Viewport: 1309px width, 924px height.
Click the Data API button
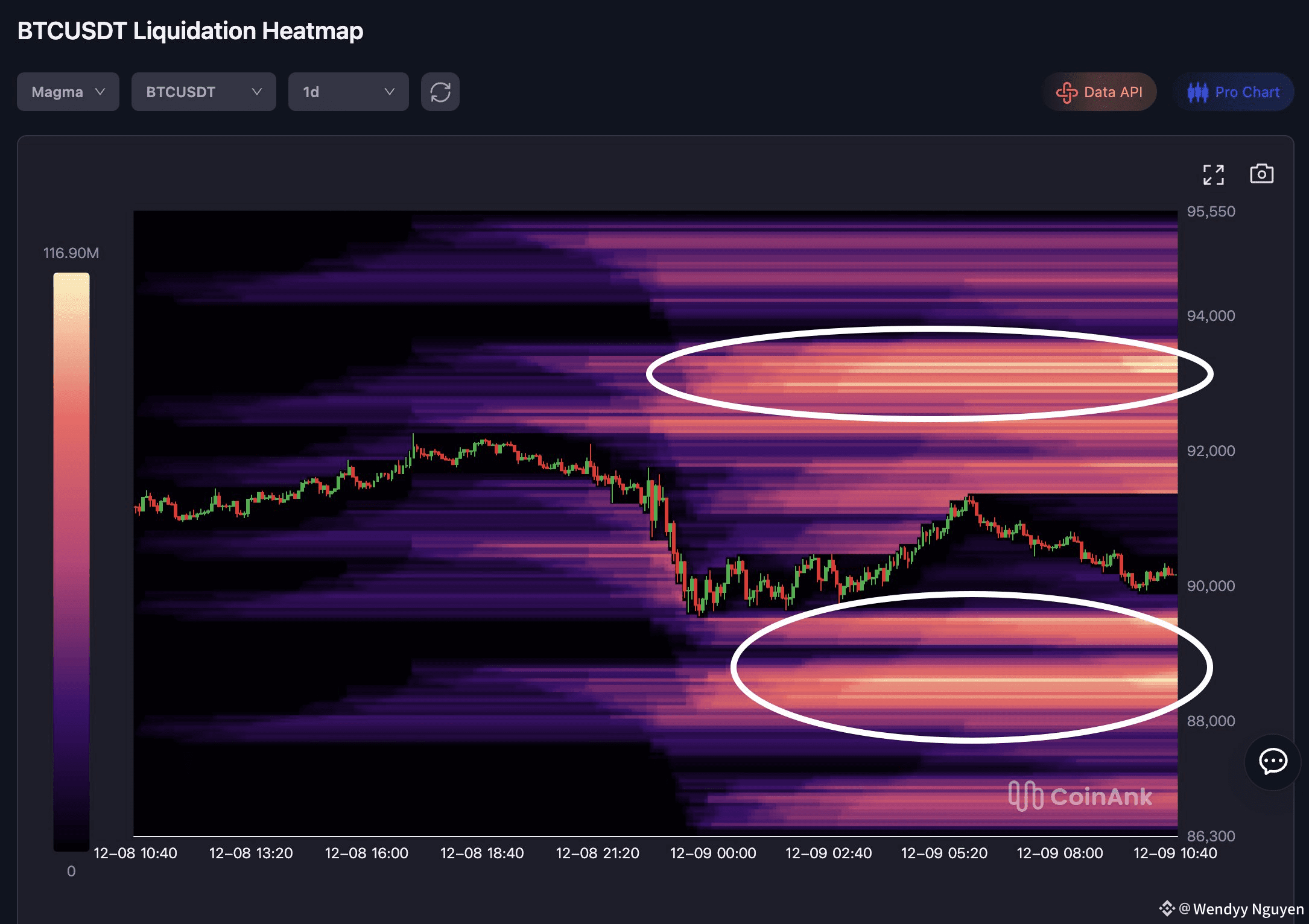(x=1100, y=92)
